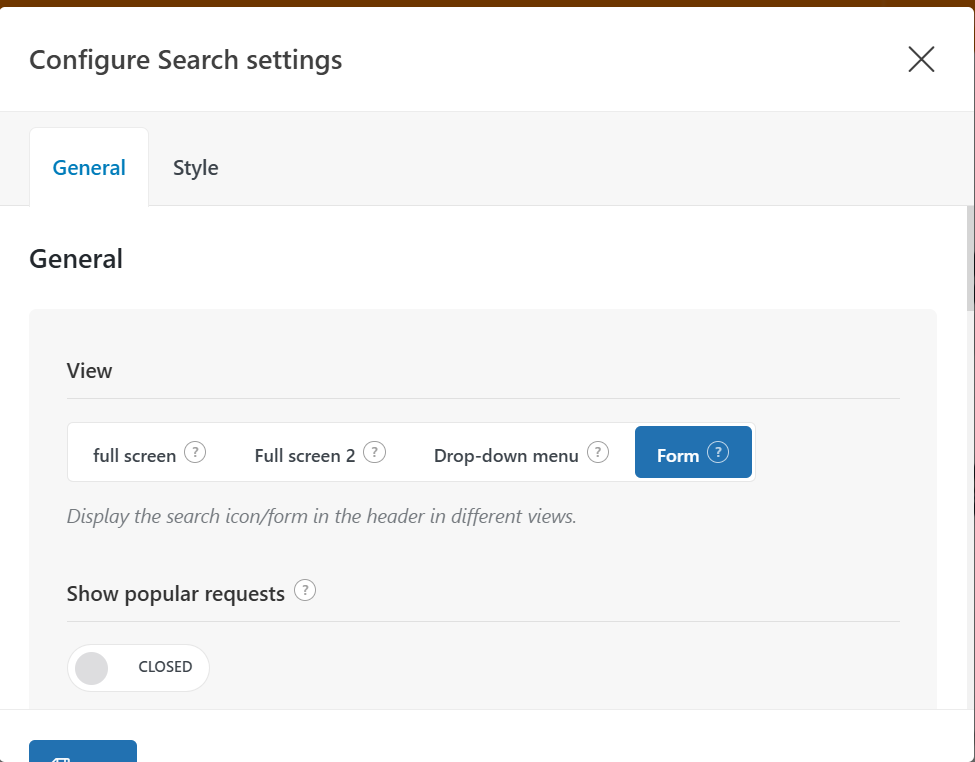Click help icon beside Full screen 2
This screenshot has width=975, height=762.
374,452
